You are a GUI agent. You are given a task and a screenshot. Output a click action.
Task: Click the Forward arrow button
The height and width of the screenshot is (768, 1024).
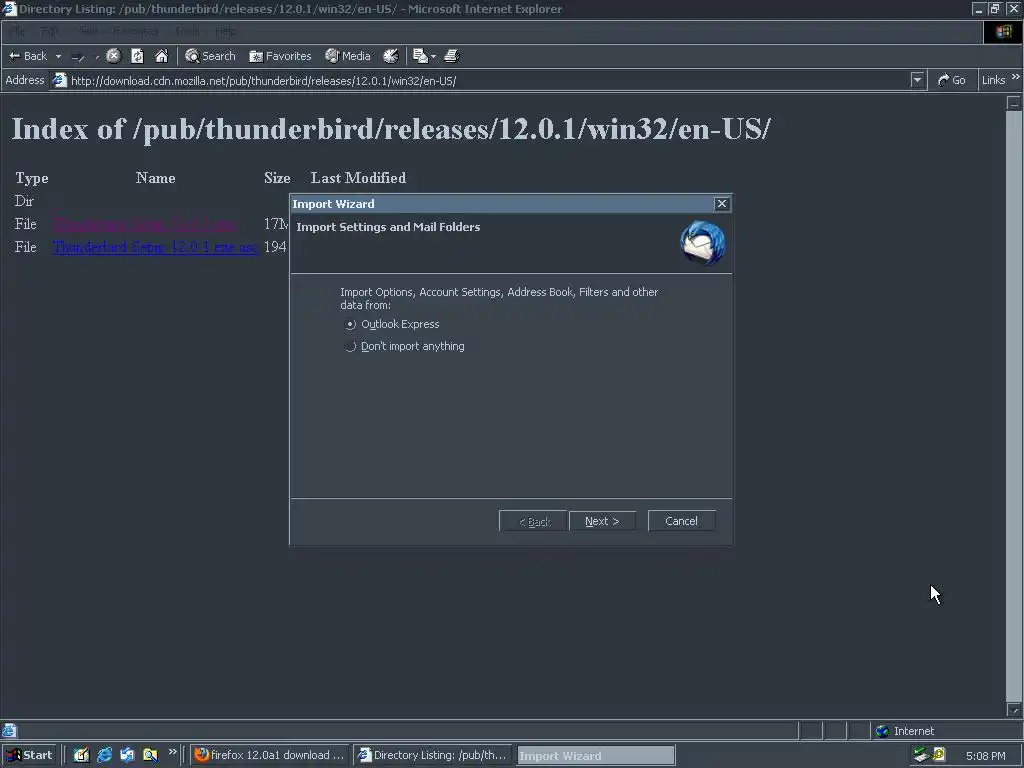point(78,57)
